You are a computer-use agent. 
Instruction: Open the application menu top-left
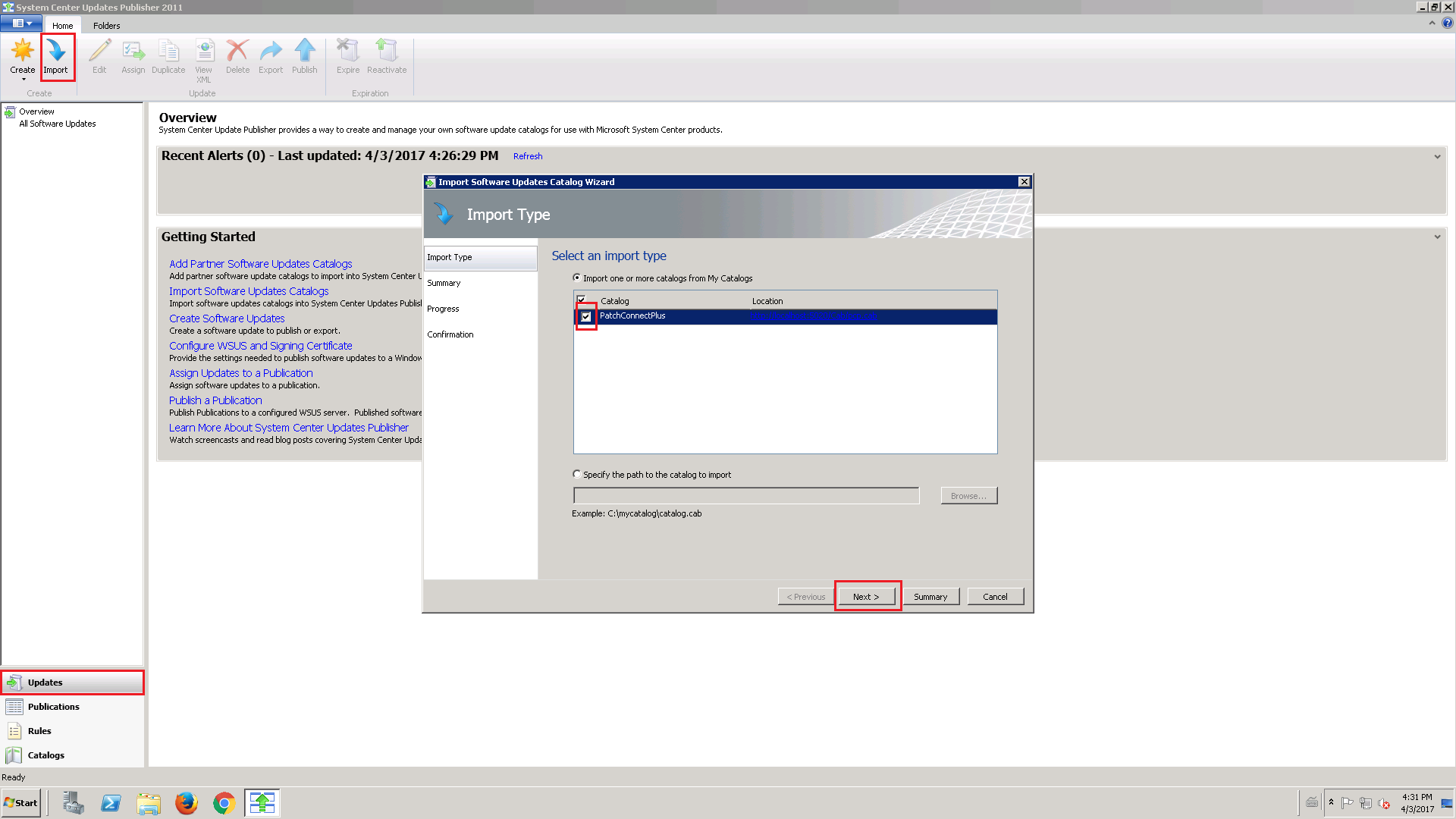[20, 23]
